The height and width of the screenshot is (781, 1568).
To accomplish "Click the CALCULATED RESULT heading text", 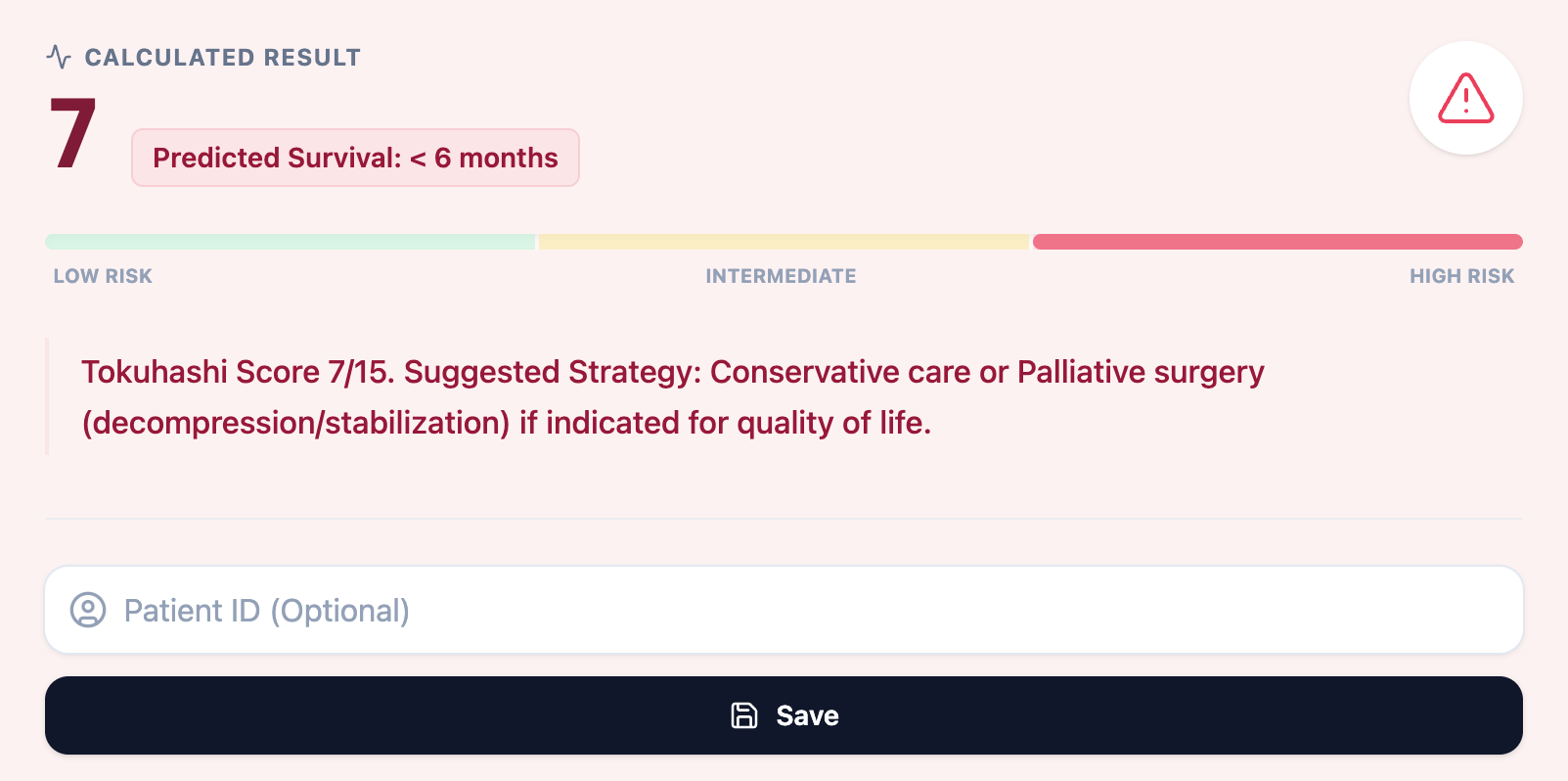I will point(223,58).
